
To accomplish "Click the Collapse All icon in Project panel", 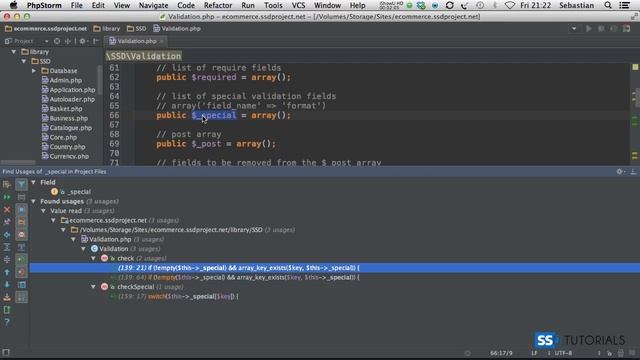I will click(68, 41).
